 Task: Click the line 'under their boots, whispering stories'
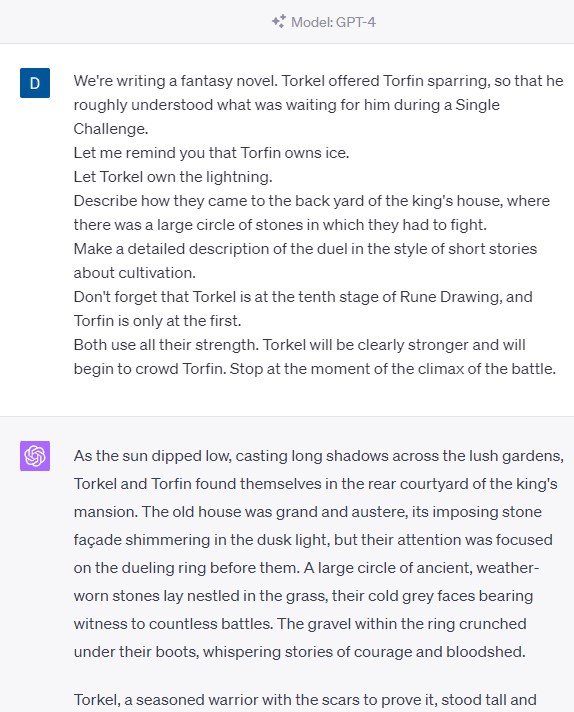(x=299, y=652)
